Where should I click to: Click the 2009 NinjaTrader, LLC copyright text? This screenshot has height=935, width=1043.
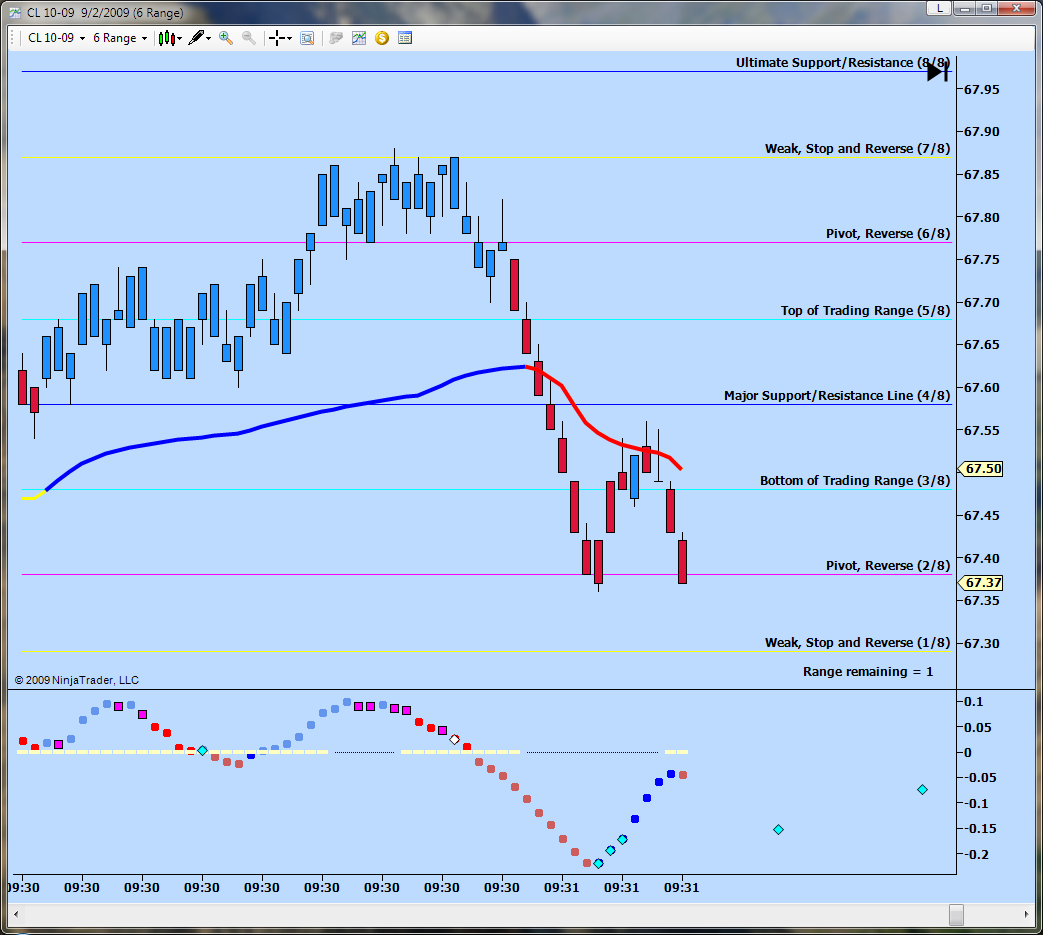(x=76, y=680)
